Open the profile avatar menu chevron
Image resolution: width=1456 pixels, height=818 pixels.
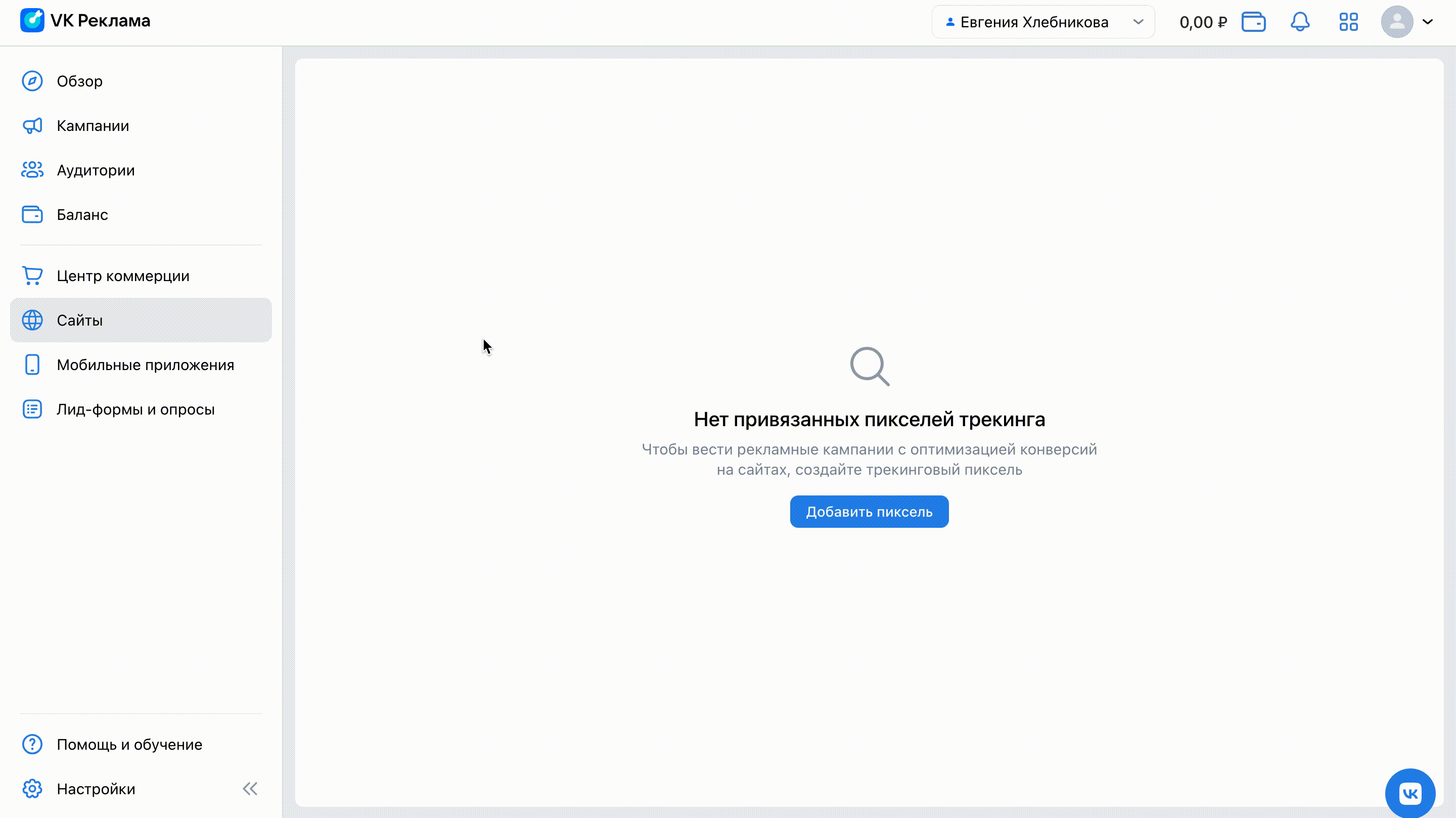[x=1427, y=22]
